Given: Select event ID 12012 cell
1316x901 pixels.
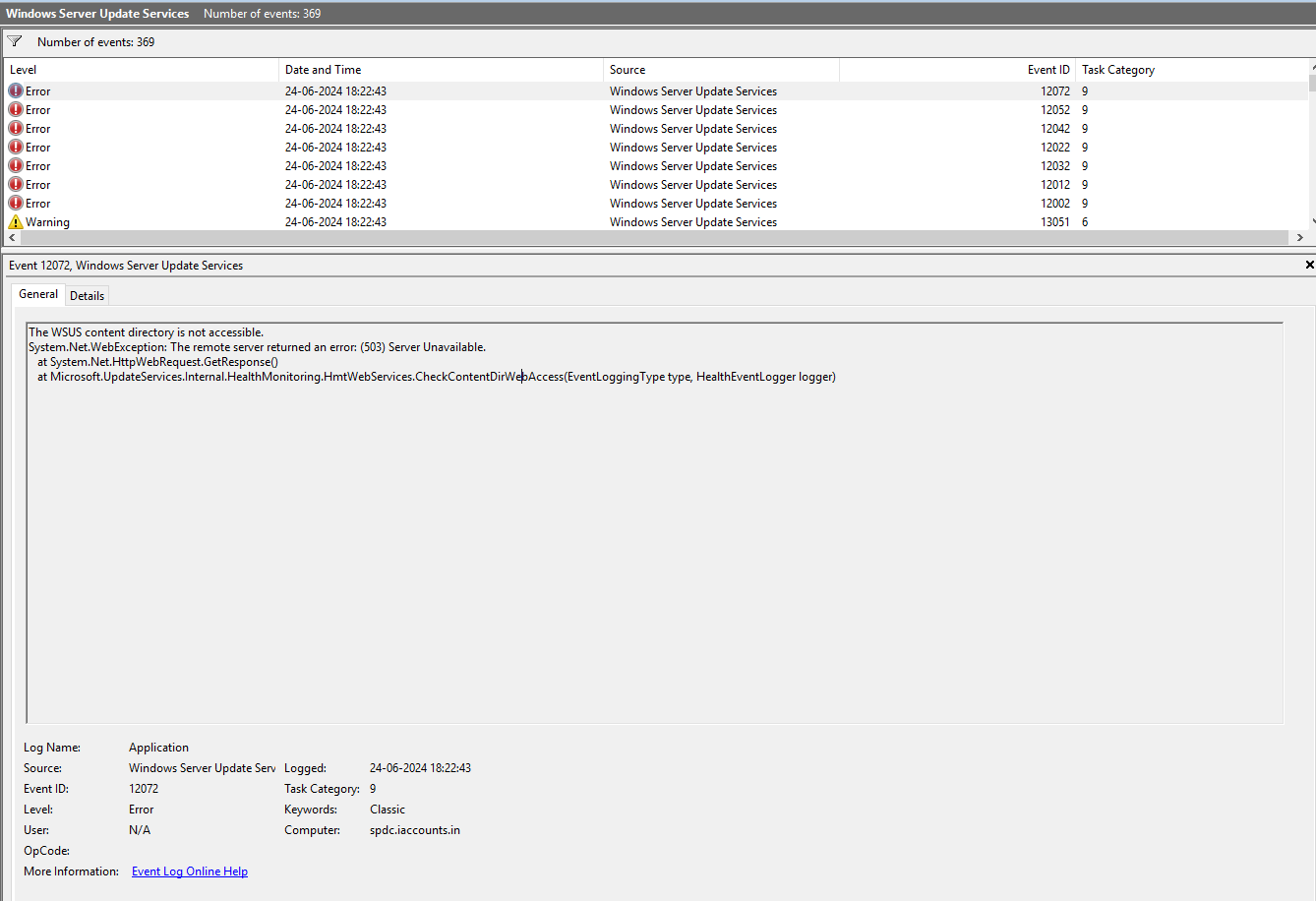Looking at the screenshot, I should tap(1055, 184).
